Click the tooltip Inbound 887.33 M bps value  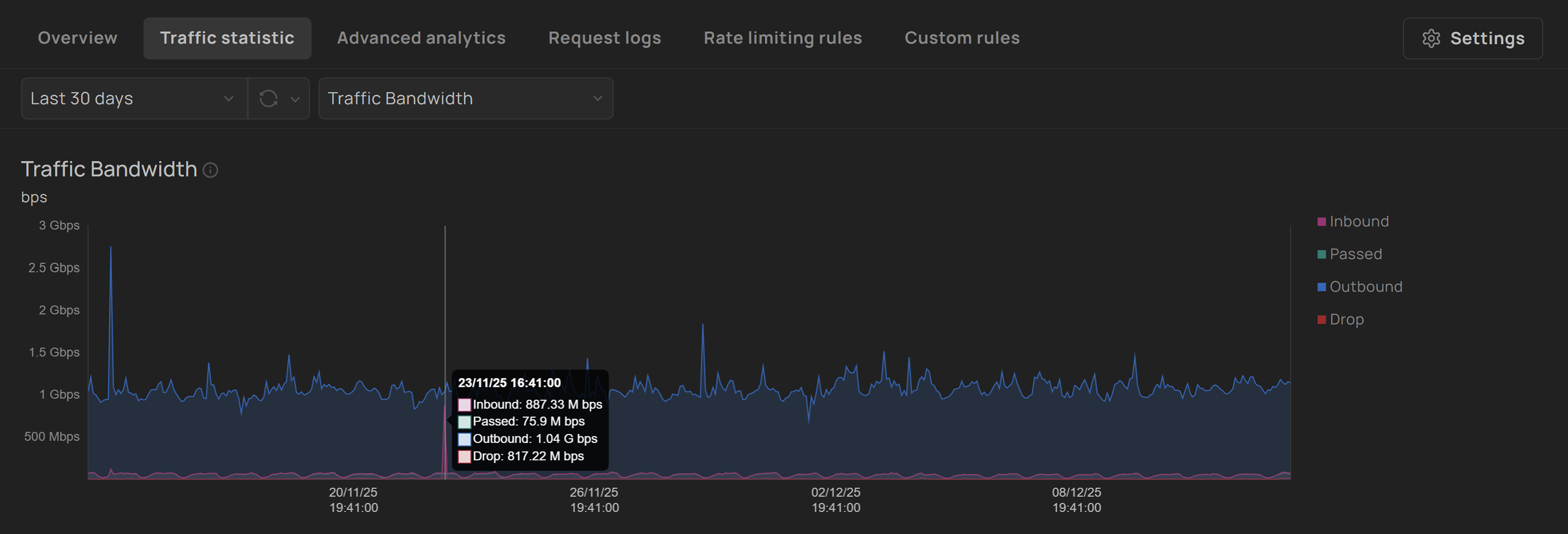point(538,405)
